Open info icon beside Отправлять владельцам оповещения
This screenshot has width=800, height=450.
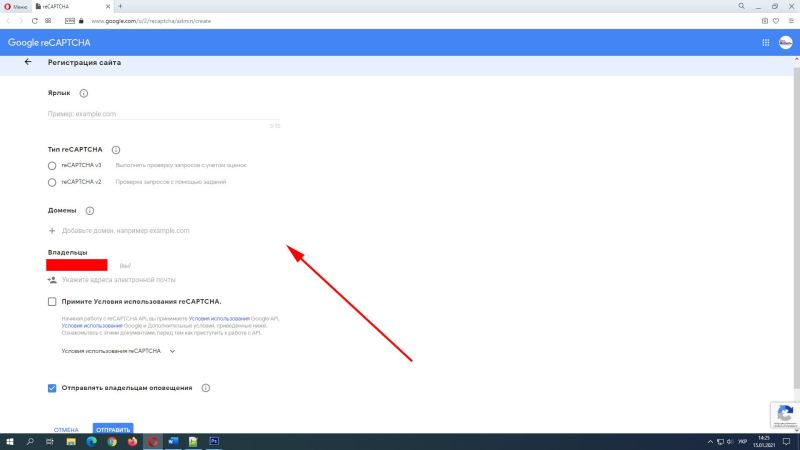pos(206,388)
